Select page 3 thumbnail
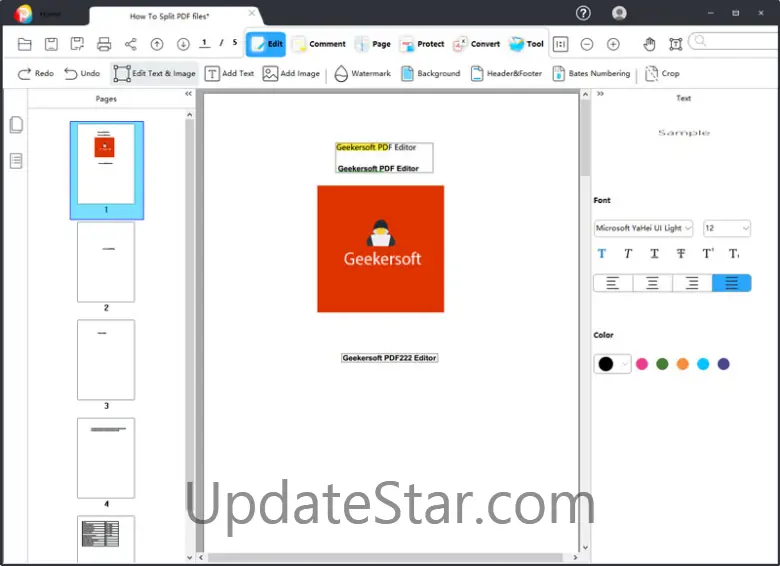Screen dimensions: 780x566 (106, 360)
